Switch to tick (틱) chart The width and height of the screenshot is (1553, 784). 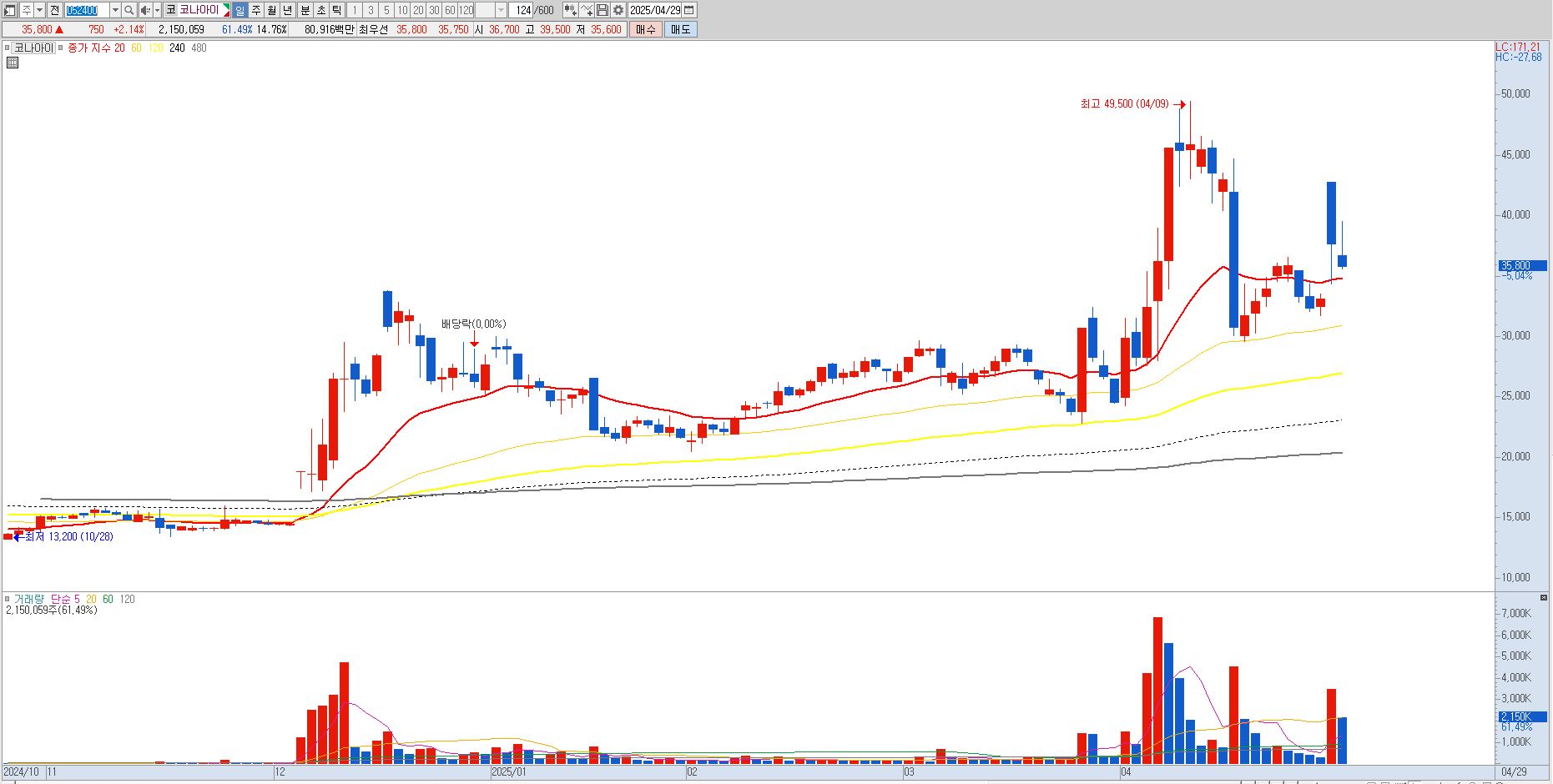(337, 10)
